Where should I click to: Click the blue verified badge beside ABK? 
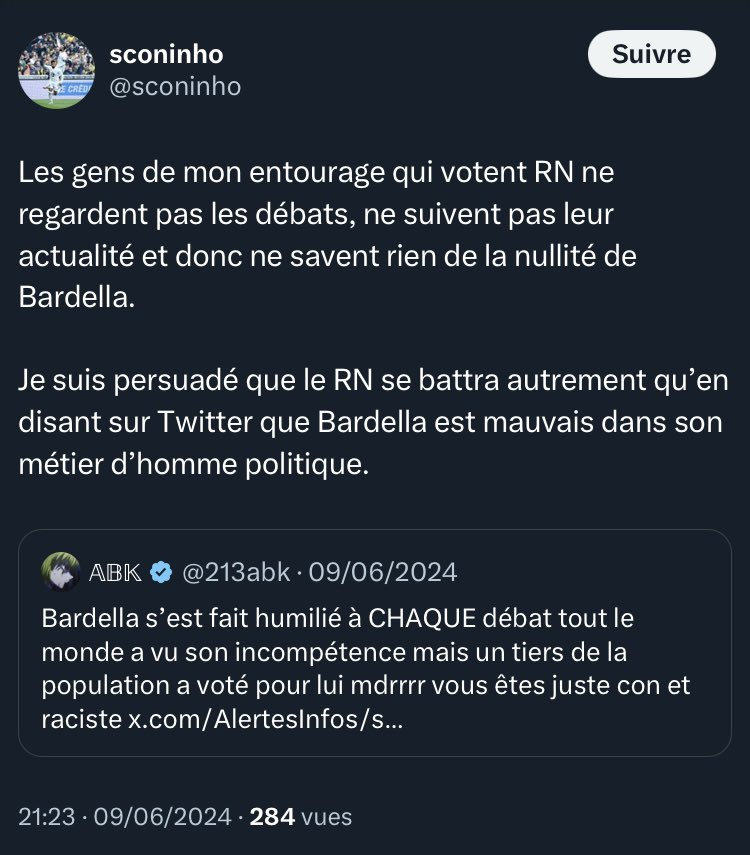click(x=160, y=572)
